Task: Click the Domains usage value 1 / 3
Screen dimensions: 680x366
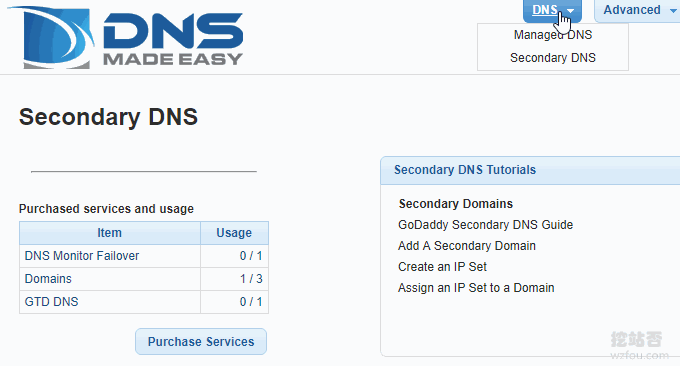Action: pyautogui.click(x=251, y=279)
